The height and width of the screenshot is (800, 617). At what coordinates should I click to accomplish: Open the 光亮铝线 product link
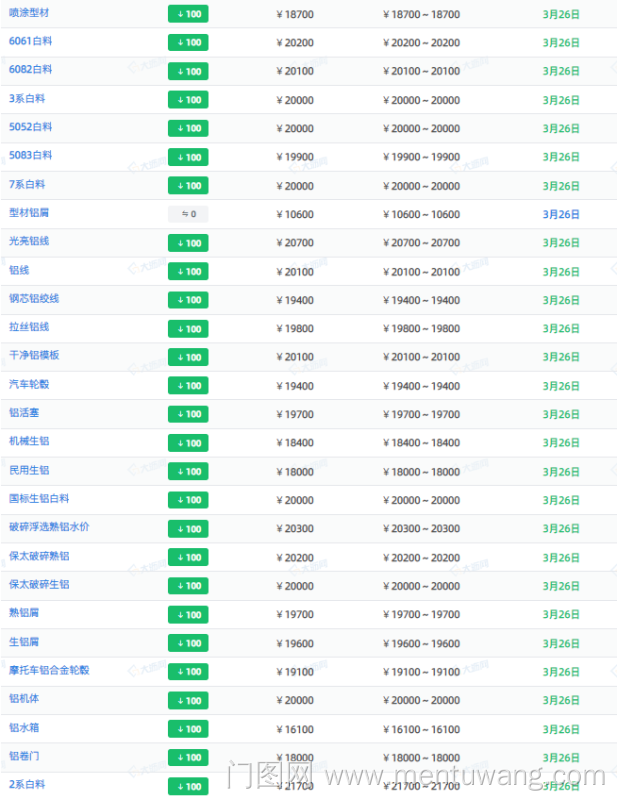28,241
